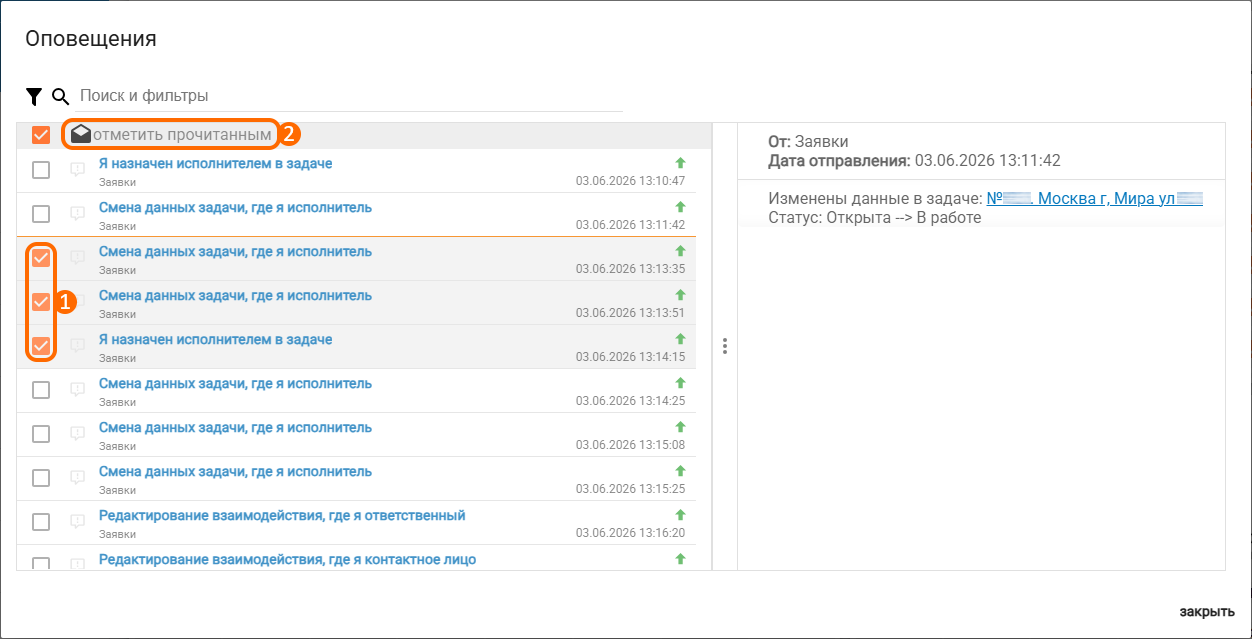This screenshot has height=639, width=1252.
Task: Click green arrow on 13:14:25 notification
Action: click(680, 382)
